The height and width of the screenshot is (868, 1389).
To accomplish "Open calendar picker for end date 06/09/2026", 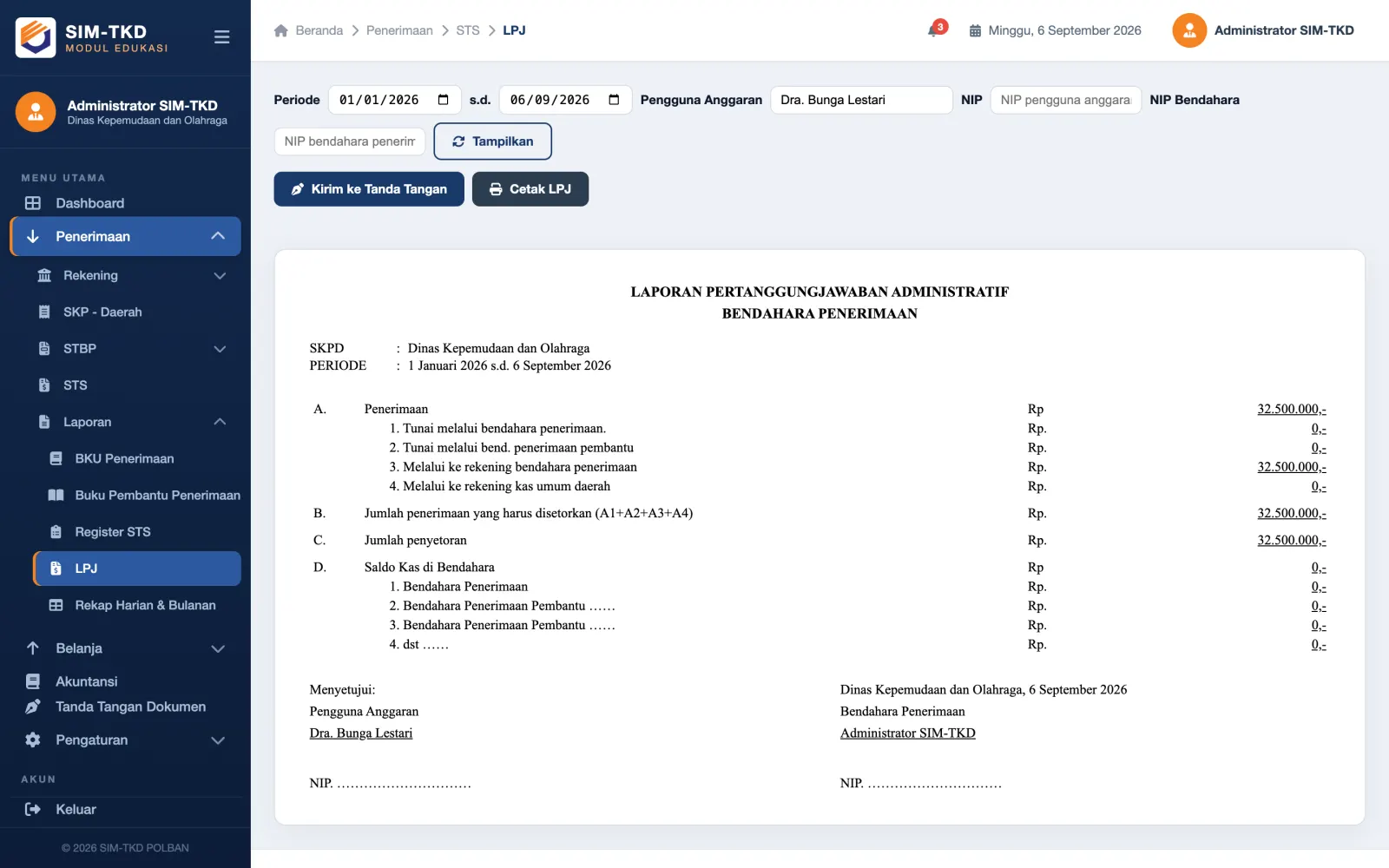I will point(615,100).
